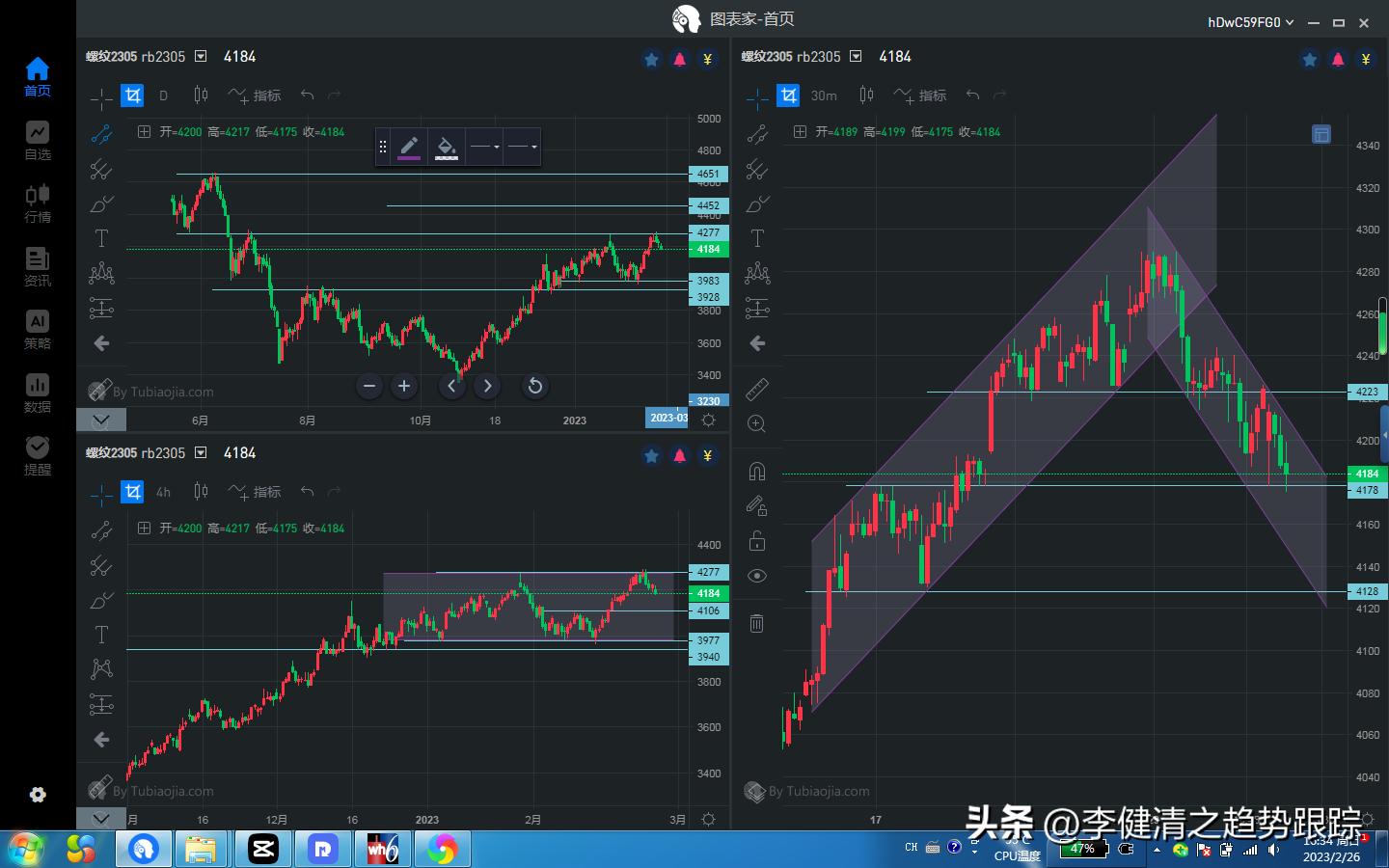This screenshot has width=1389, height=868.
Task: Click the chart reset button below the daily chart
Action: [x=535, y=386]
